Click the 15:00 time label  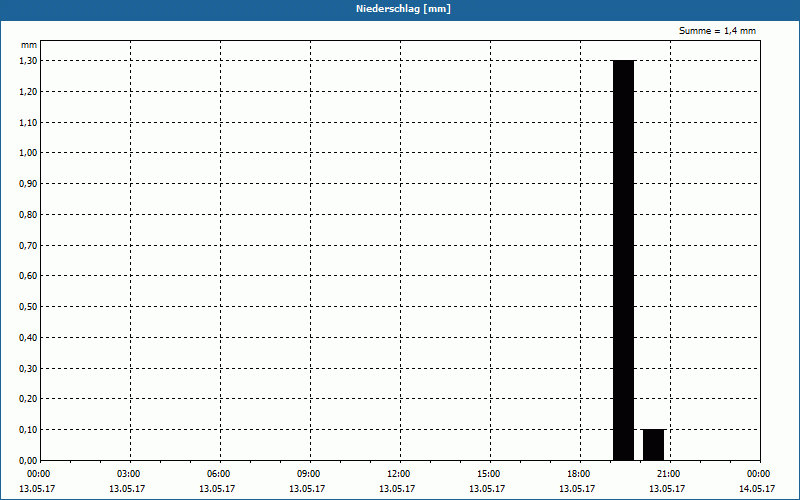490,474
